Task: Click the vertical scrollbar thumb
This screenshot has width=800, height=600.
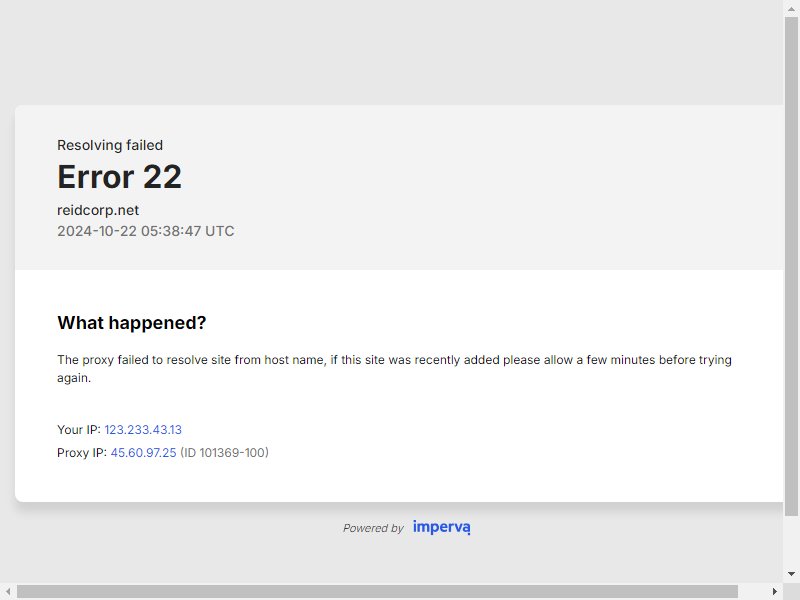Action: [791, 266]
